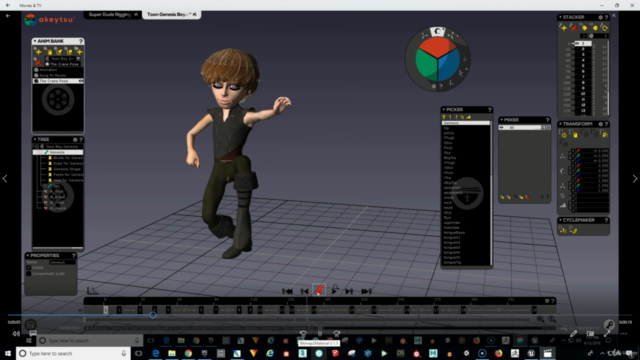Open Stacker settings gear
The height and width of the screenshot is (360, 640).
[x=600, y=17]
